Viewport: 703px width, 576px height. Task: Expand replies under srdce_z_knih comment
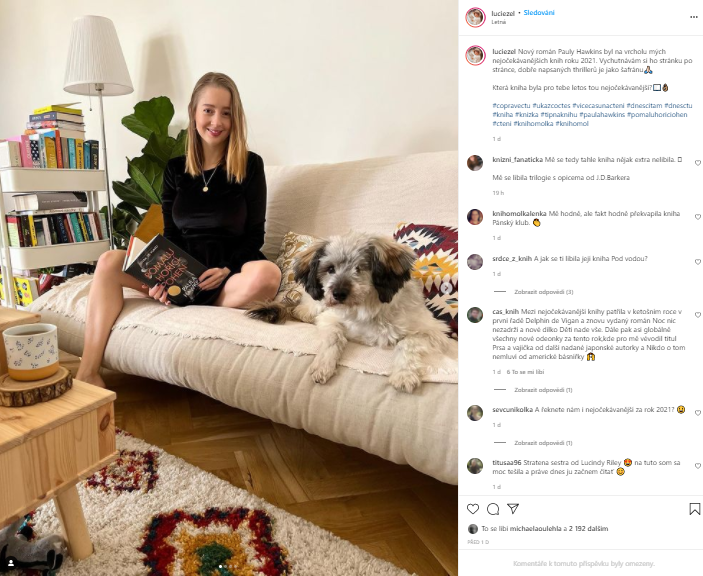(543, 292)
